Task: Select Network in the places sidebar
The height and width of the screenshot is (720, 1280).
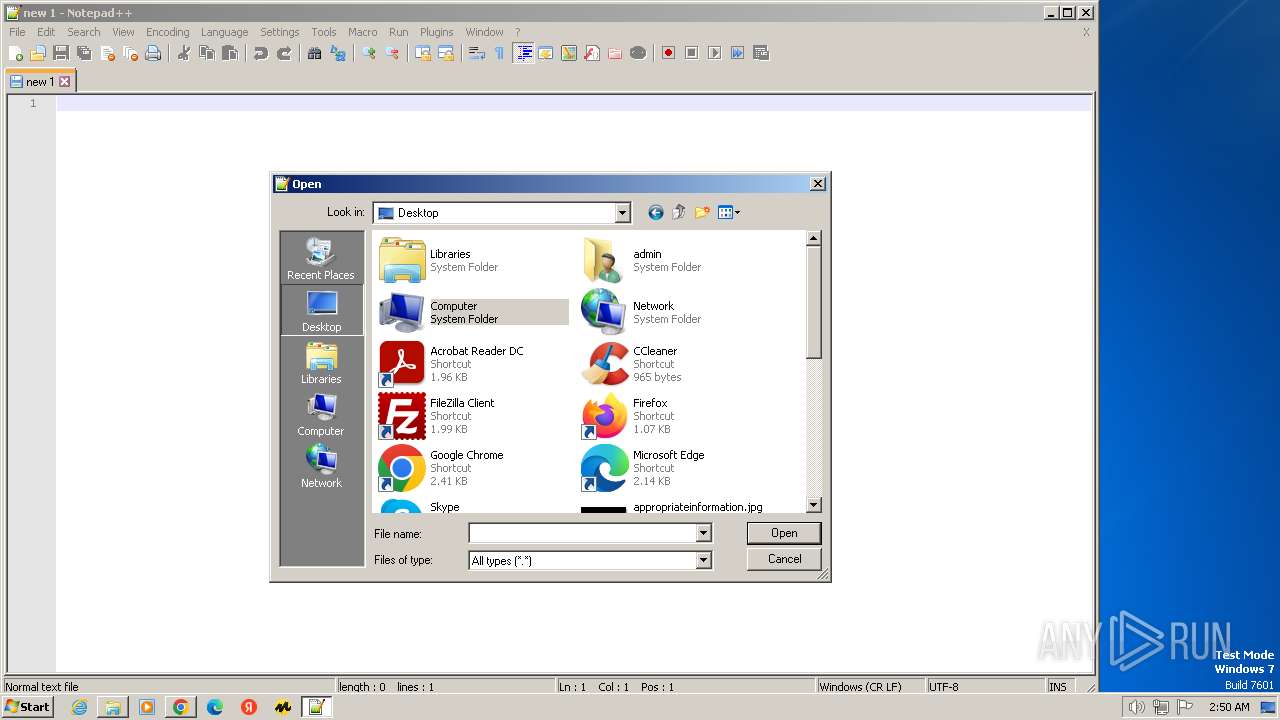Action: coord(321,467)
